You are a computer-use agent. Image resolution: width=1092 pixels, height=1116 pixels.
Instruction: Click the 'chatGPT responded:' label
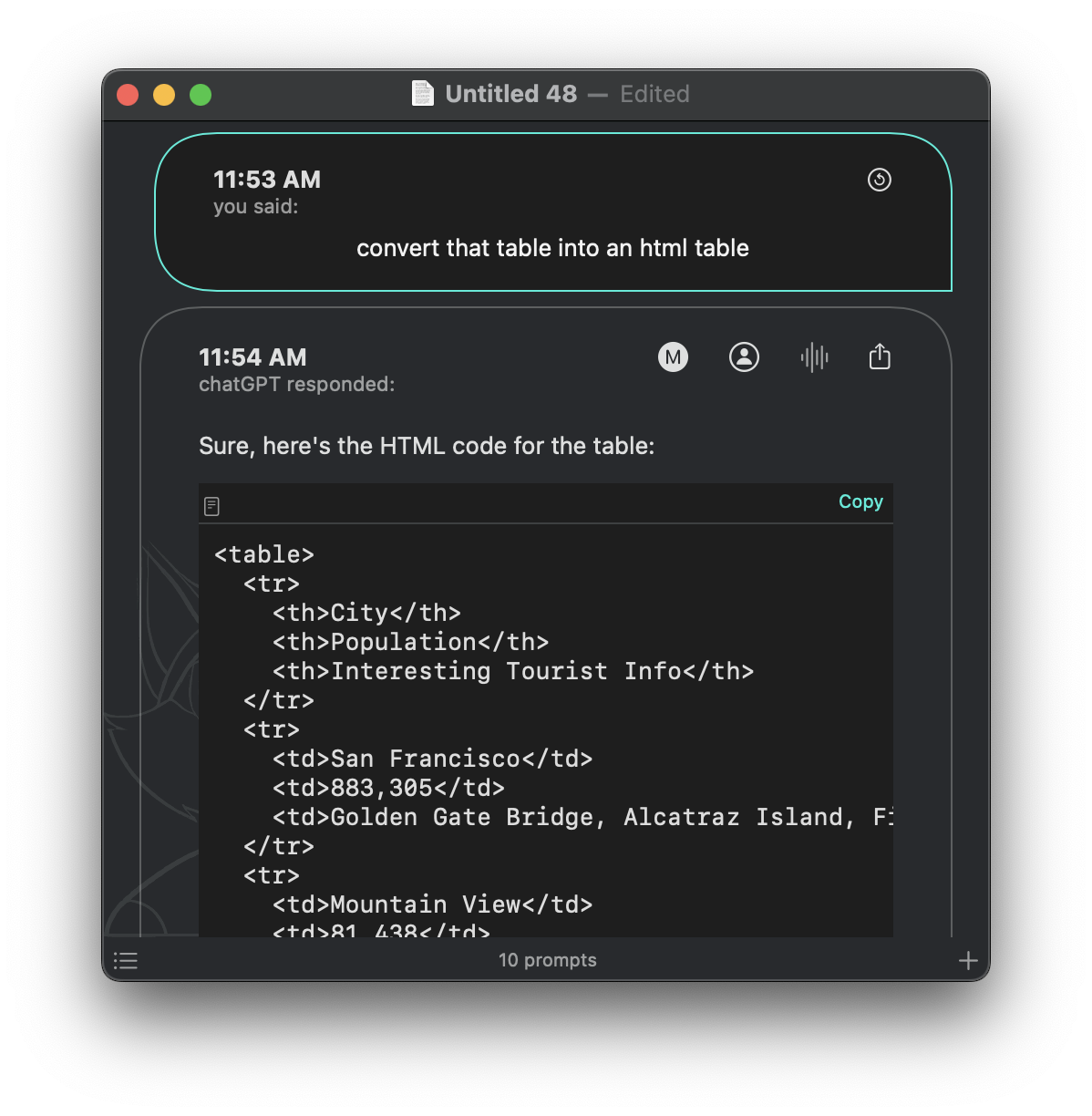tap(297, 385)
